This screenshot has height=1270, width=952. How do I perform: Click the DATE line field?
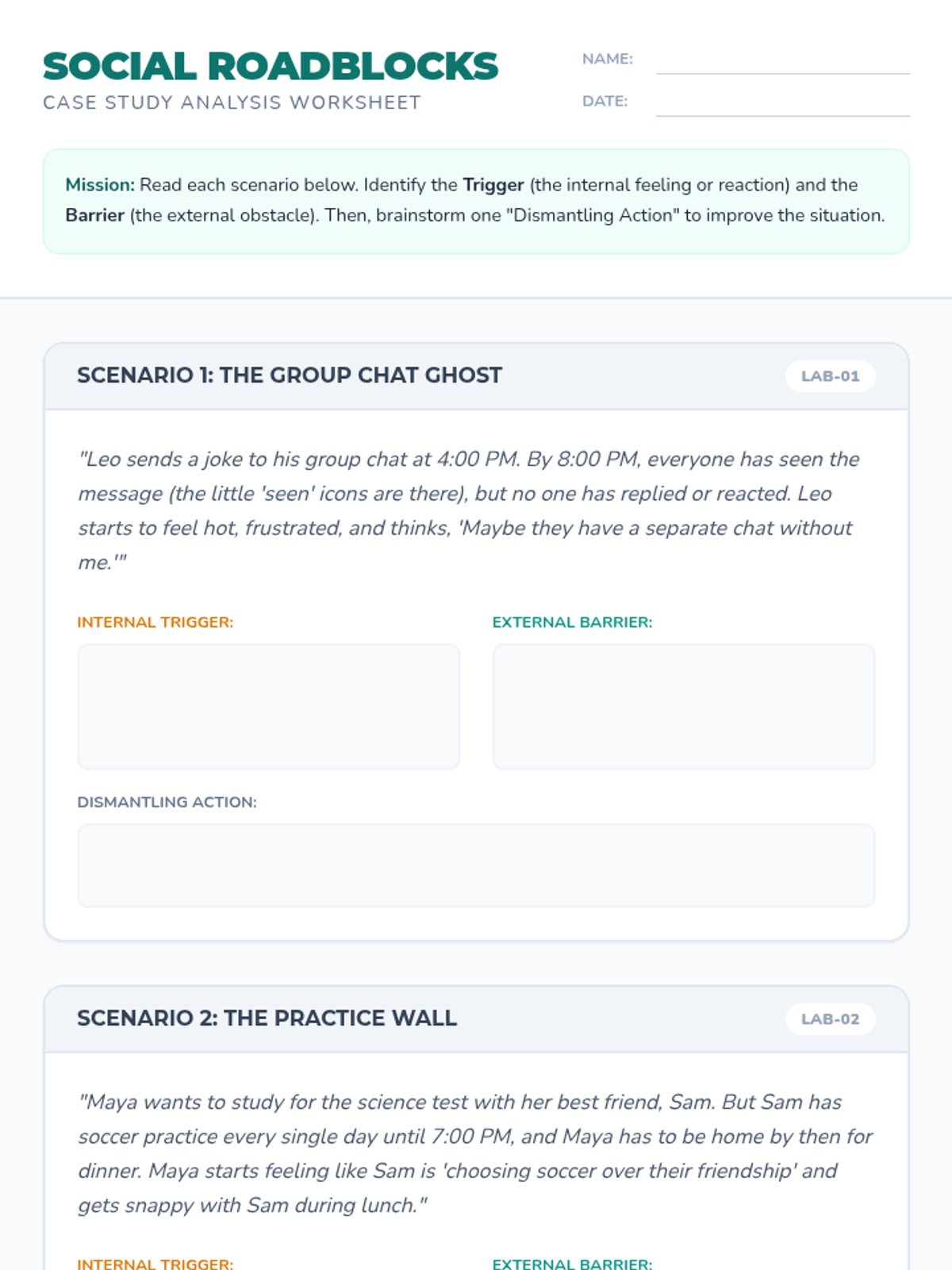pos(782,102)
